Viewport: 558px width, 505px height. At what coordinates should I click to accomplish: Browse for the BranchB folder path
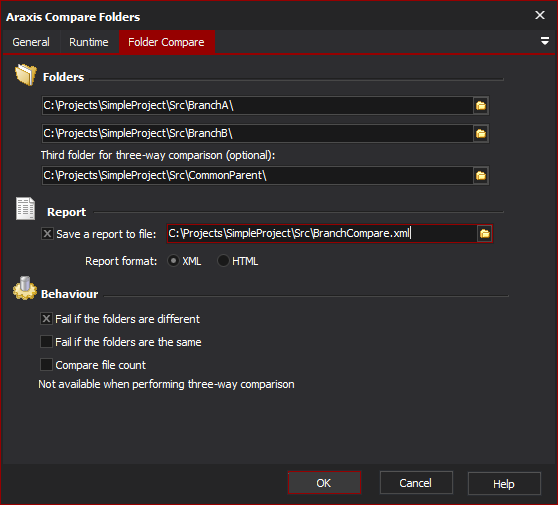481,133
